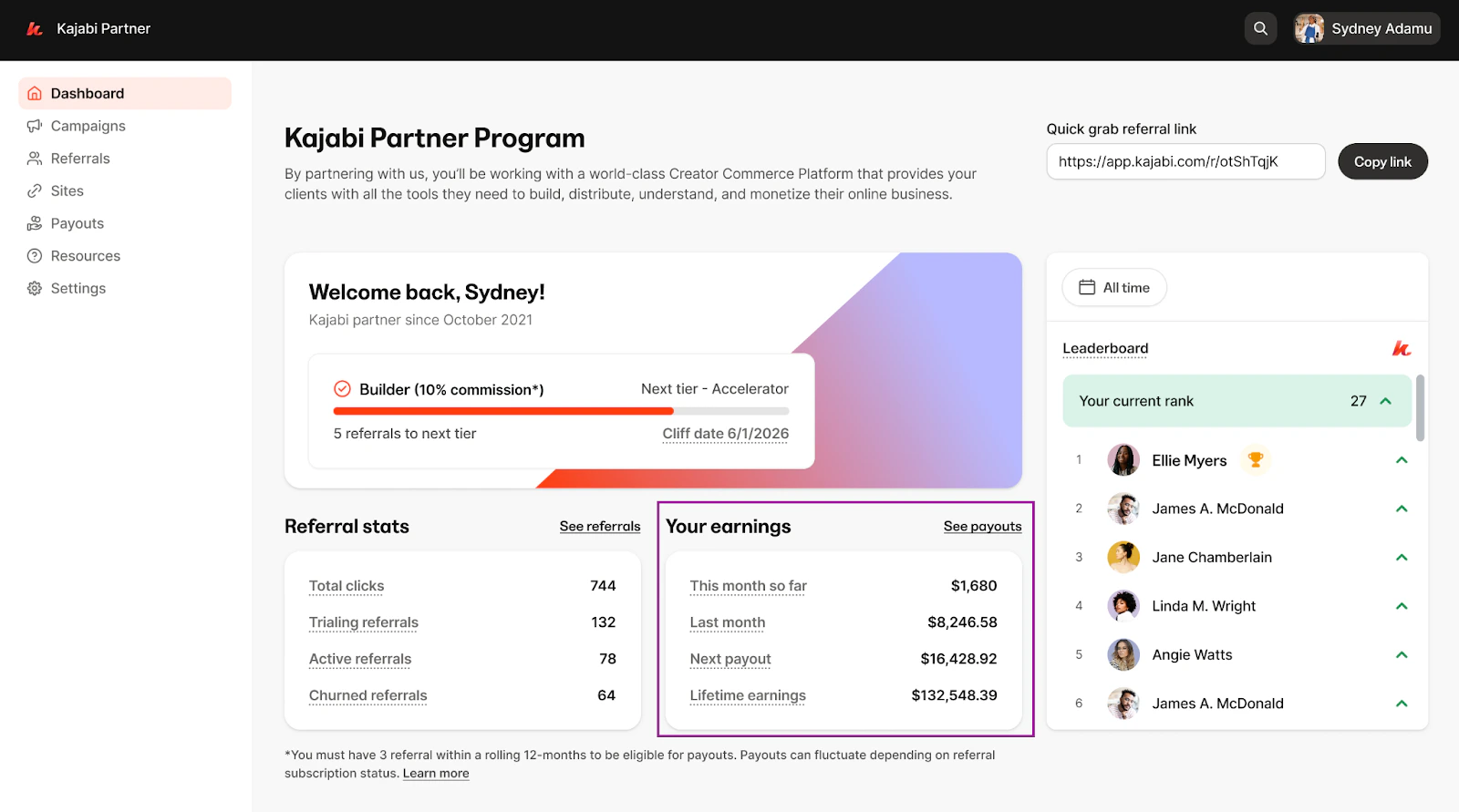Click the Resources help icon

(x=35, y=256)
